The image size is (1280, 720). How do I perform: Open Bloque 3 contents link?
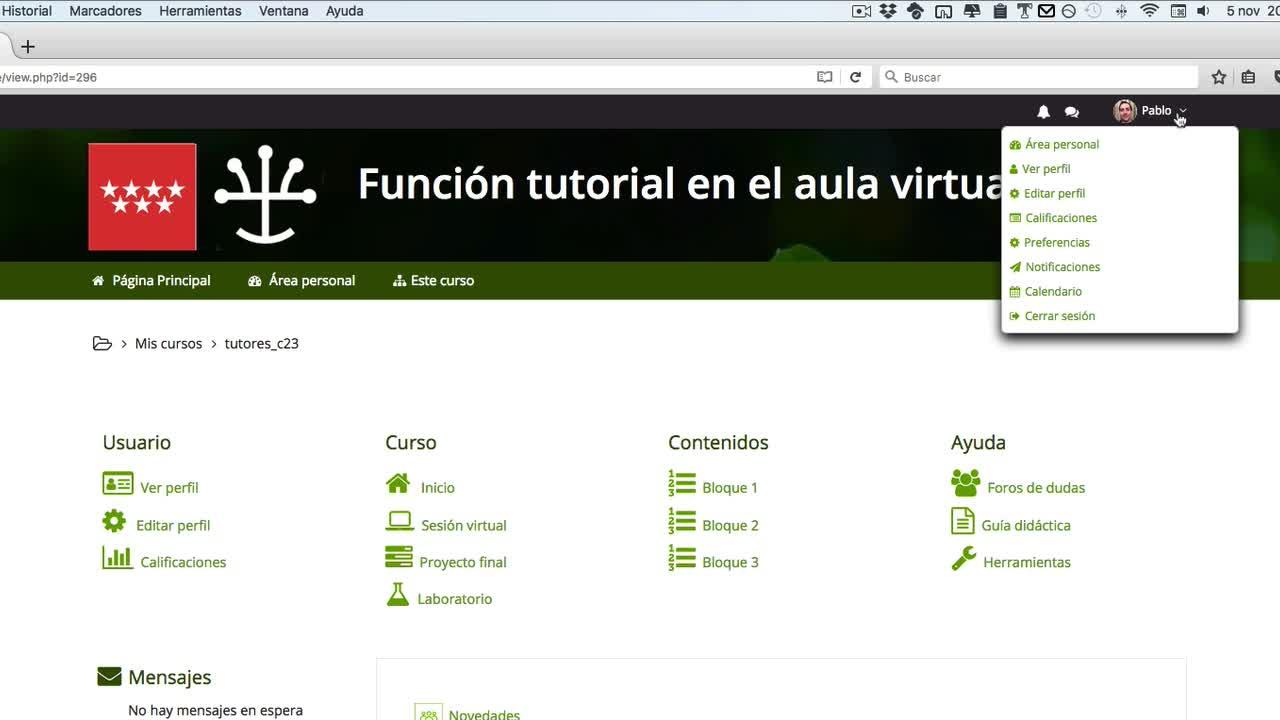coord(730,562)
